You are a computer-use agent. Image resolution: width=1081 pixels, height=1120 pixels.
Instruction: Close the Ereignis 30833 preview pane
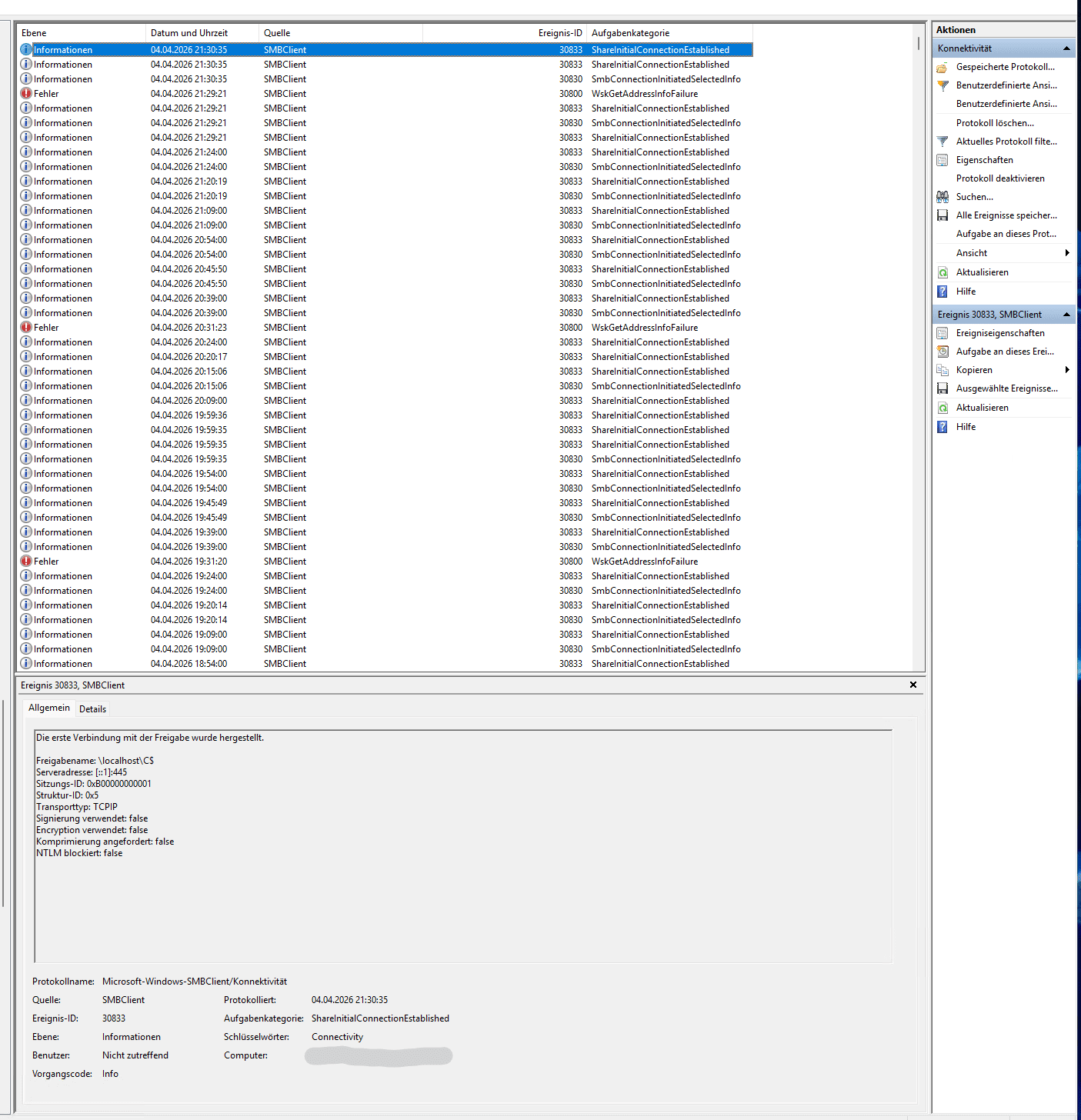[x=913, y=685]
